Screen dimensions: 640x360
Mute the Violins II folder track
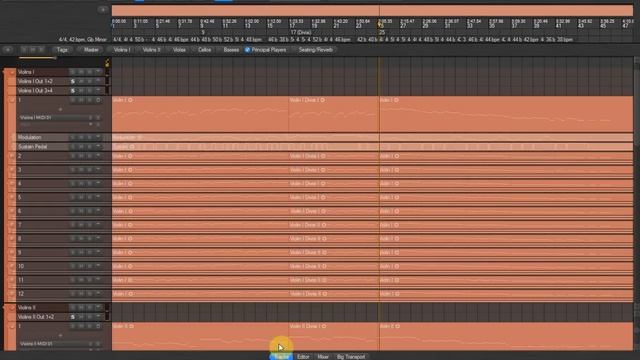pos(81,307)
